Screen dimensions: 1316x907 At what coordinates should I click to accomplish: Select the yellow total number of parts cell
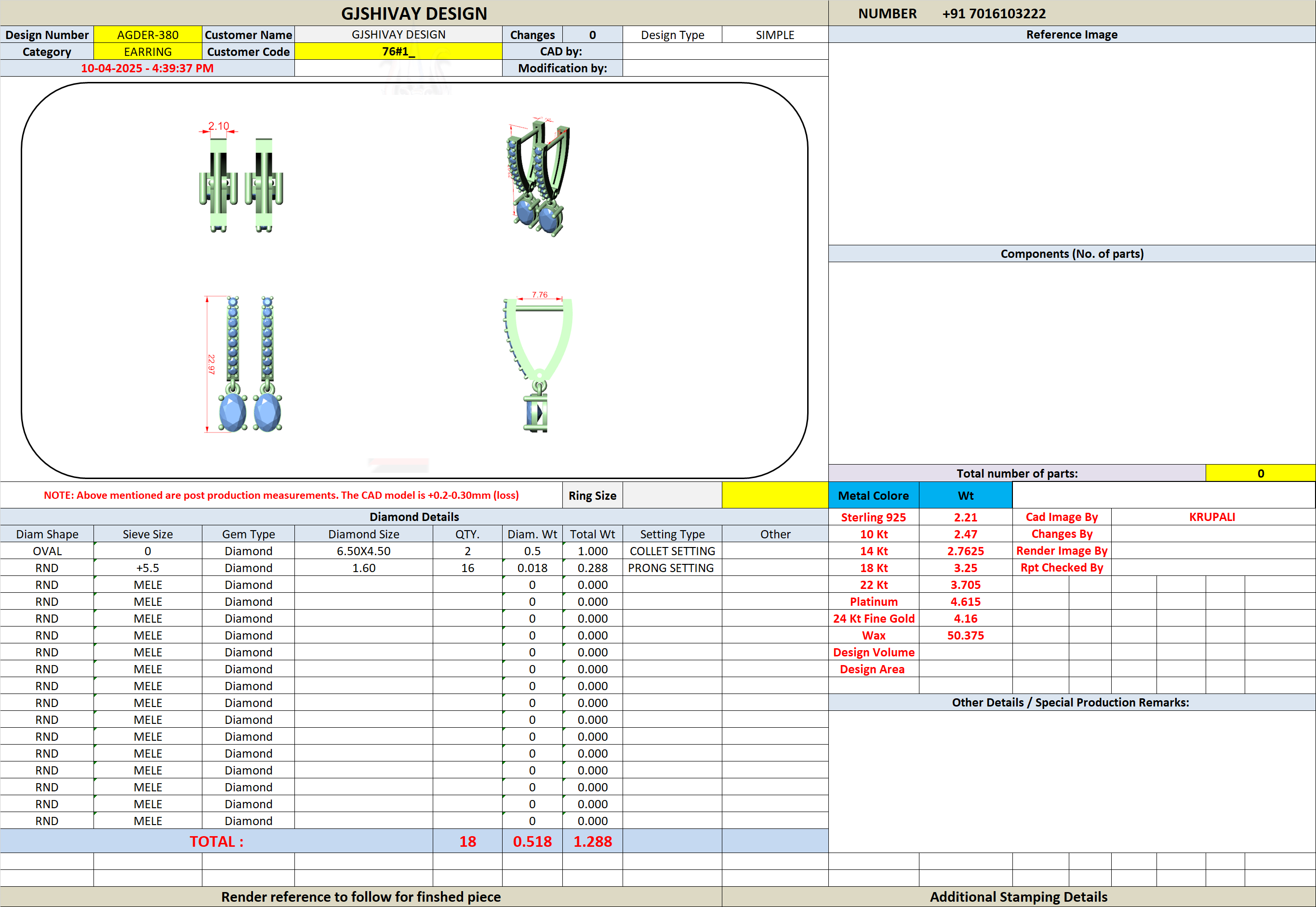tap(1260, 473)
